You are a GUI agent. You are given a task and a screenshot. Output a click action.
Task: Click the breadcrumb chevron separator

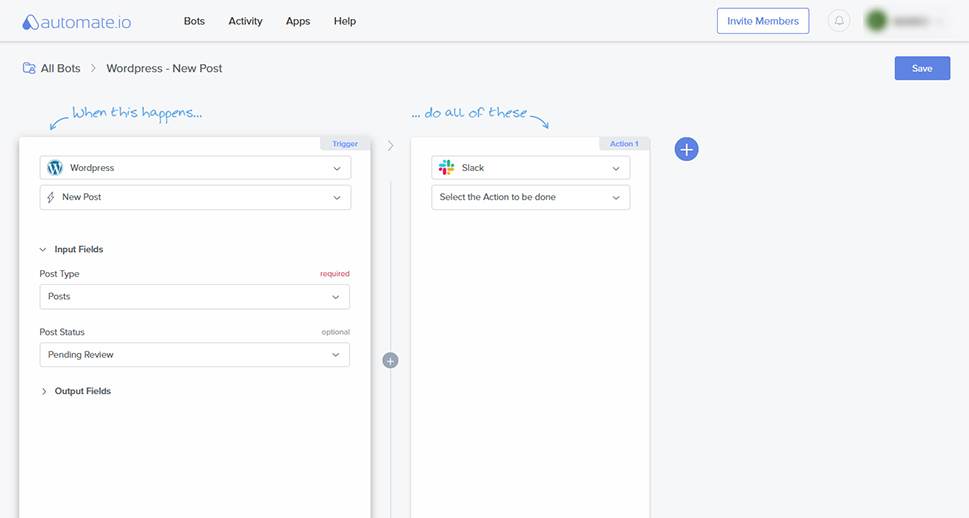[93, 68]
